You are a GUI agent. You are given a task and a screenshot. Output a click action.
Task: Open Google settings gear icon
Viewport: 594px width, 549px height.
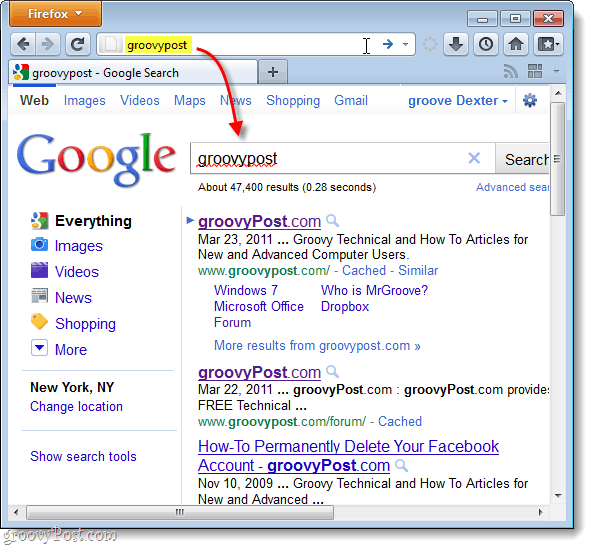point(530,100)
